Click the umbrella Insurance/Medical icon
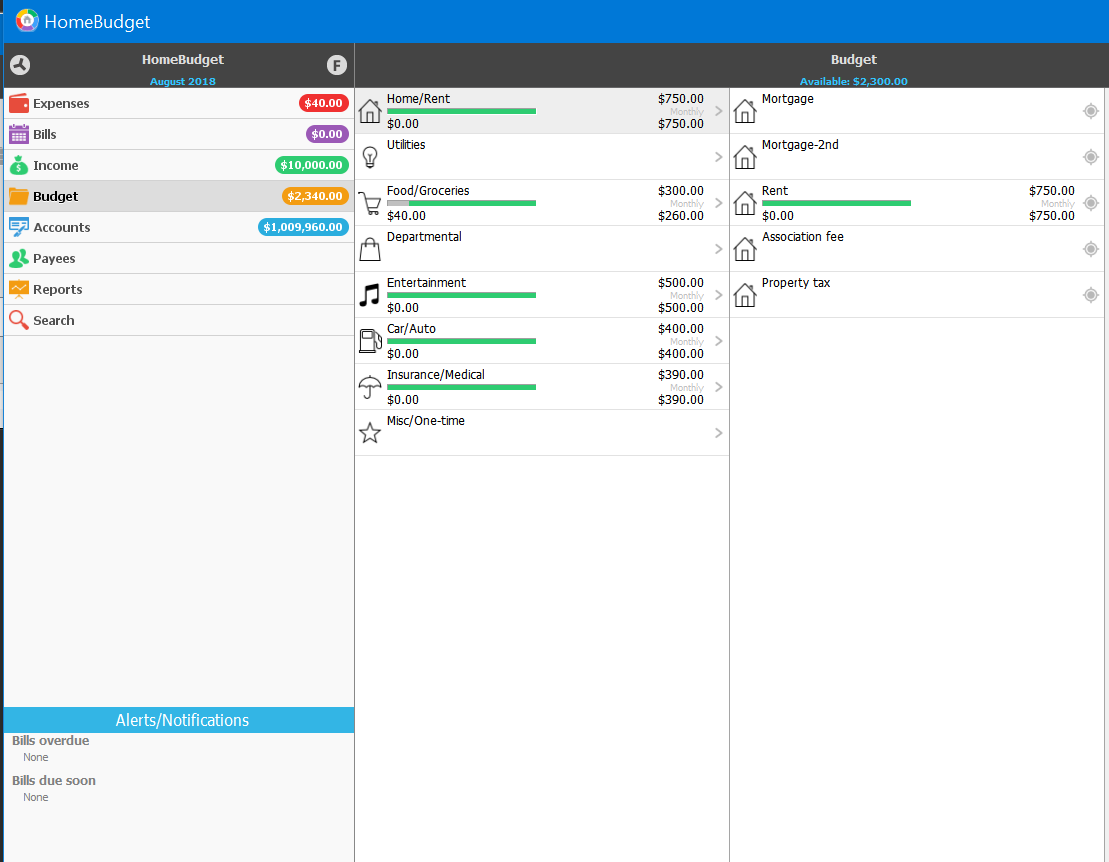 [x=370, y=387]
